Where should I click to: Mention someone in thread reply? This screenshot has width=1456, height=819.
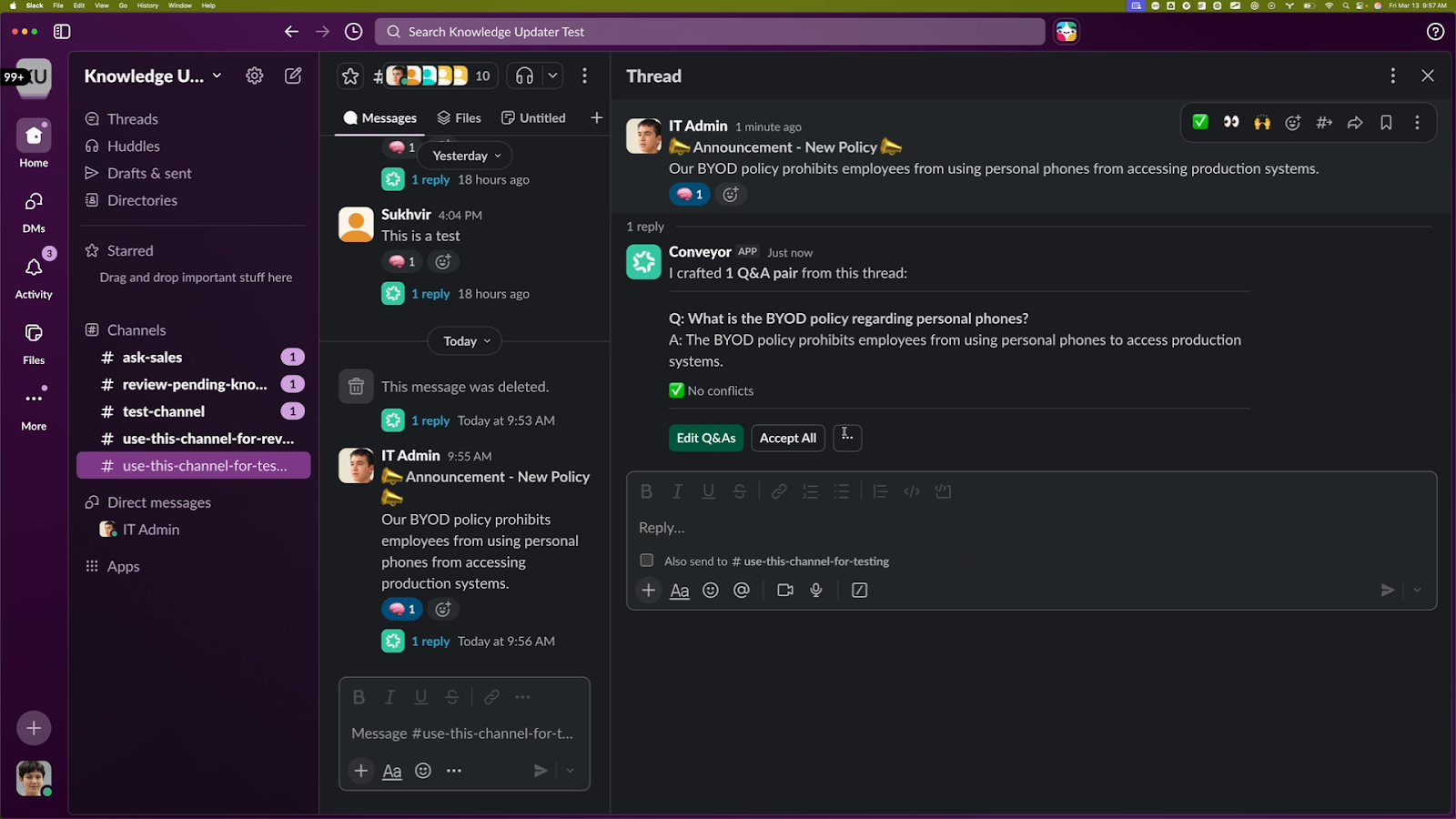point(742,591)
